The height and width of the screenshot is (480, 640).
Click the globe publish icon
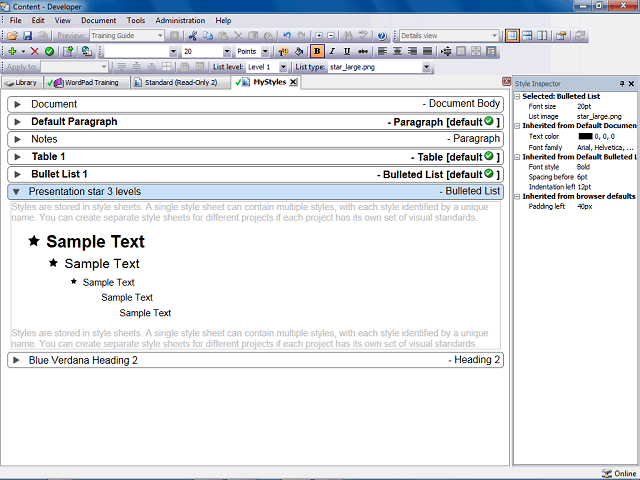[87, 51]
